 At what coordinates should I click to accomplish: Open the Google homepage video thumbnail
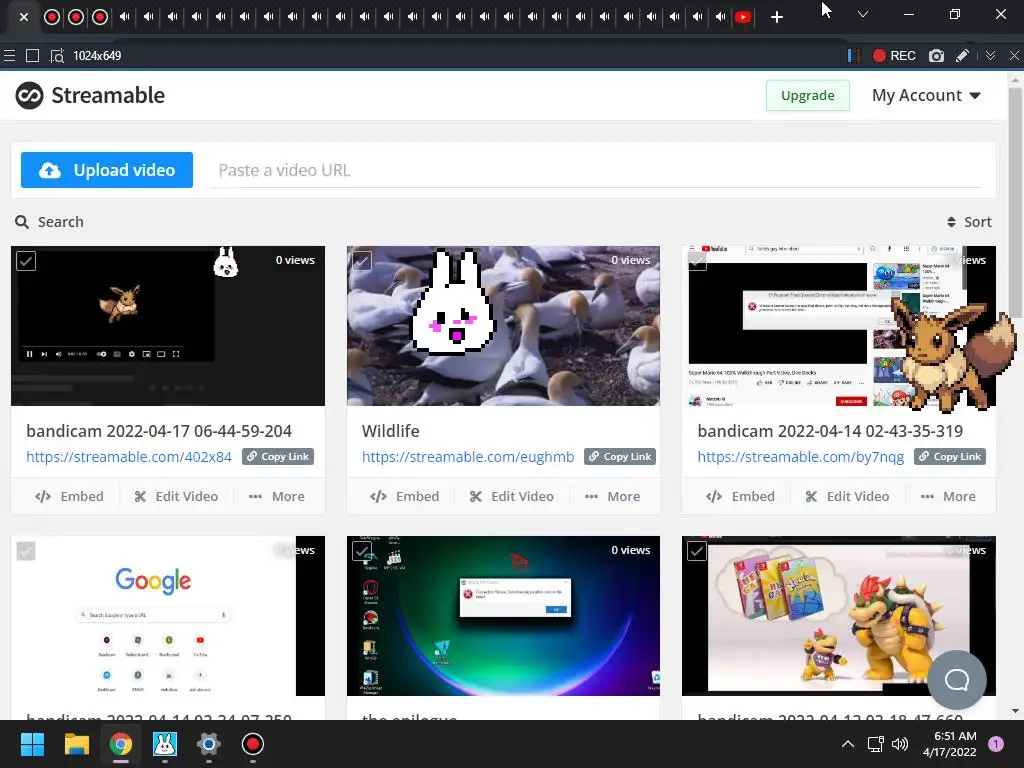coord(168,616)
